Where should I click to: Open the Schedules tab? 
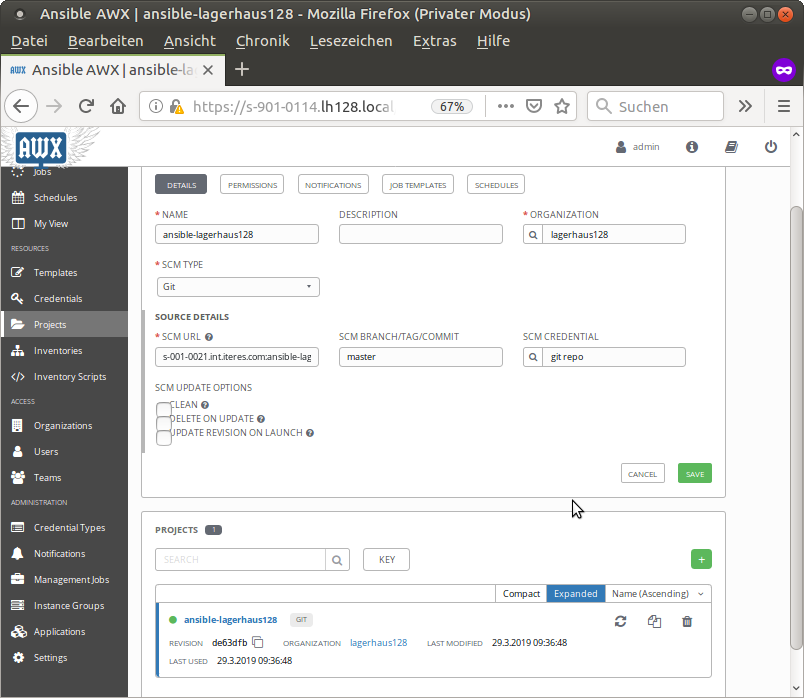496,185
